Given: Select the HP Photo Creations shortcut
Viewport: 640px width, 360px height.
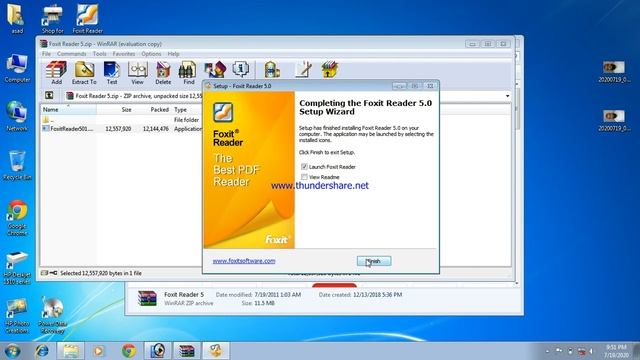Looking at the screenshot, I should 17,316.
